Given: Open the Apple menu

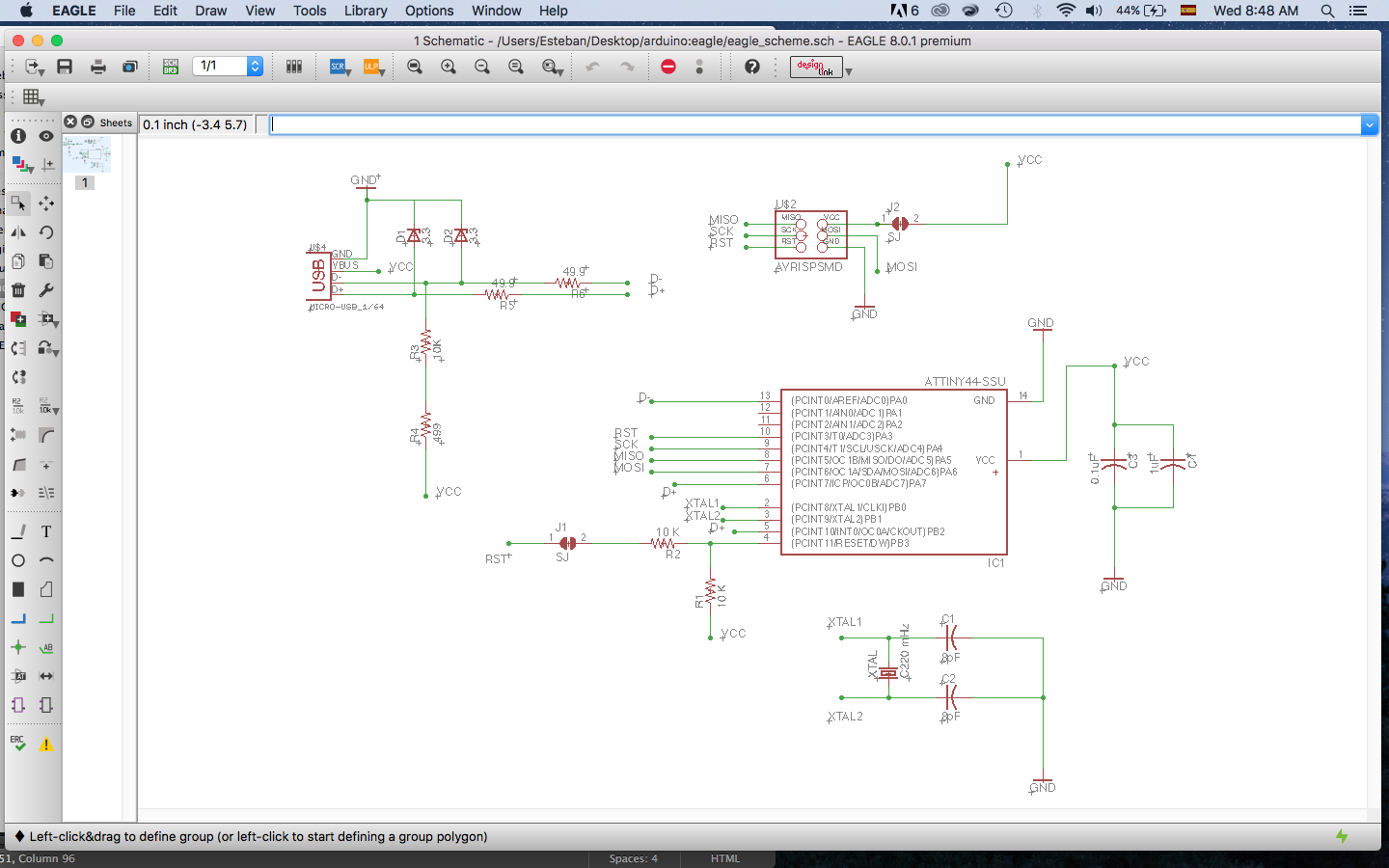Looking at the screenshot, I should tap(26, 11).
